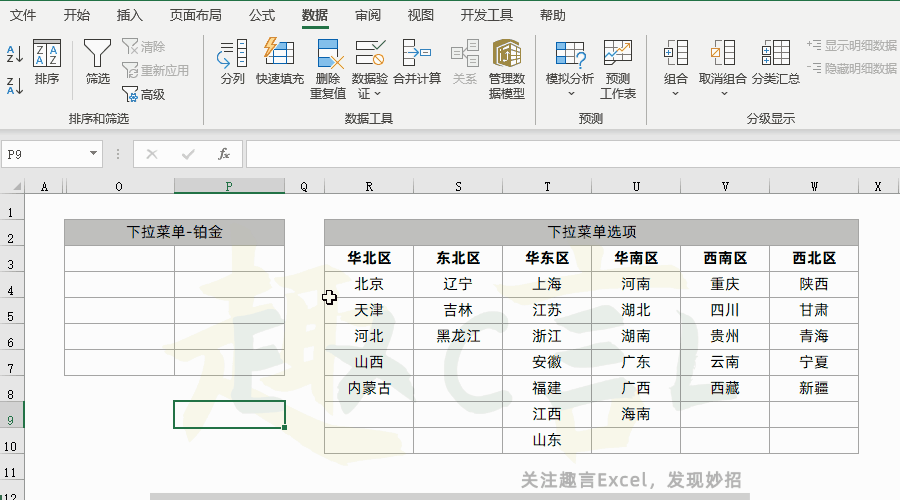The height and width of the screenshot is (500, 900).
Task: Select the 新疆 cell
Action: 814,388
